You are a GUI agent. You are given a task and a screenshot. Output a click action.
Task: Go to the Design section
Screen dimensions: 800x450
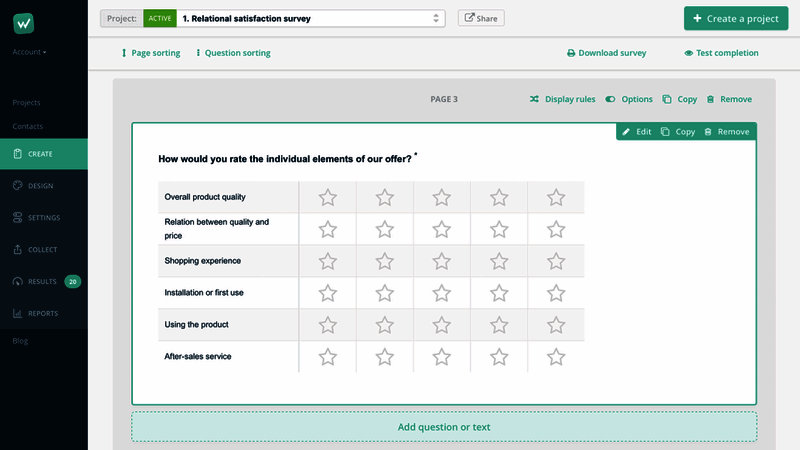(40, 186)
